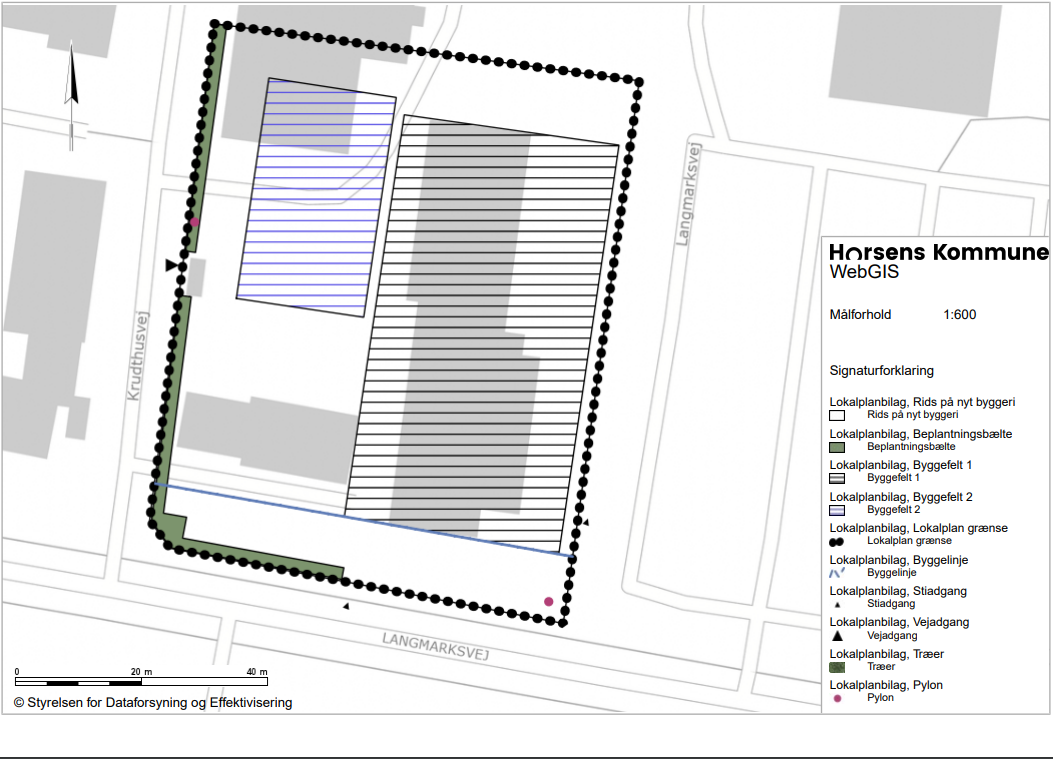This screenshot has width=1053, height=759.
Task: Click the Målforhold 1:600 scale value
Action: [x=959, y=315]
